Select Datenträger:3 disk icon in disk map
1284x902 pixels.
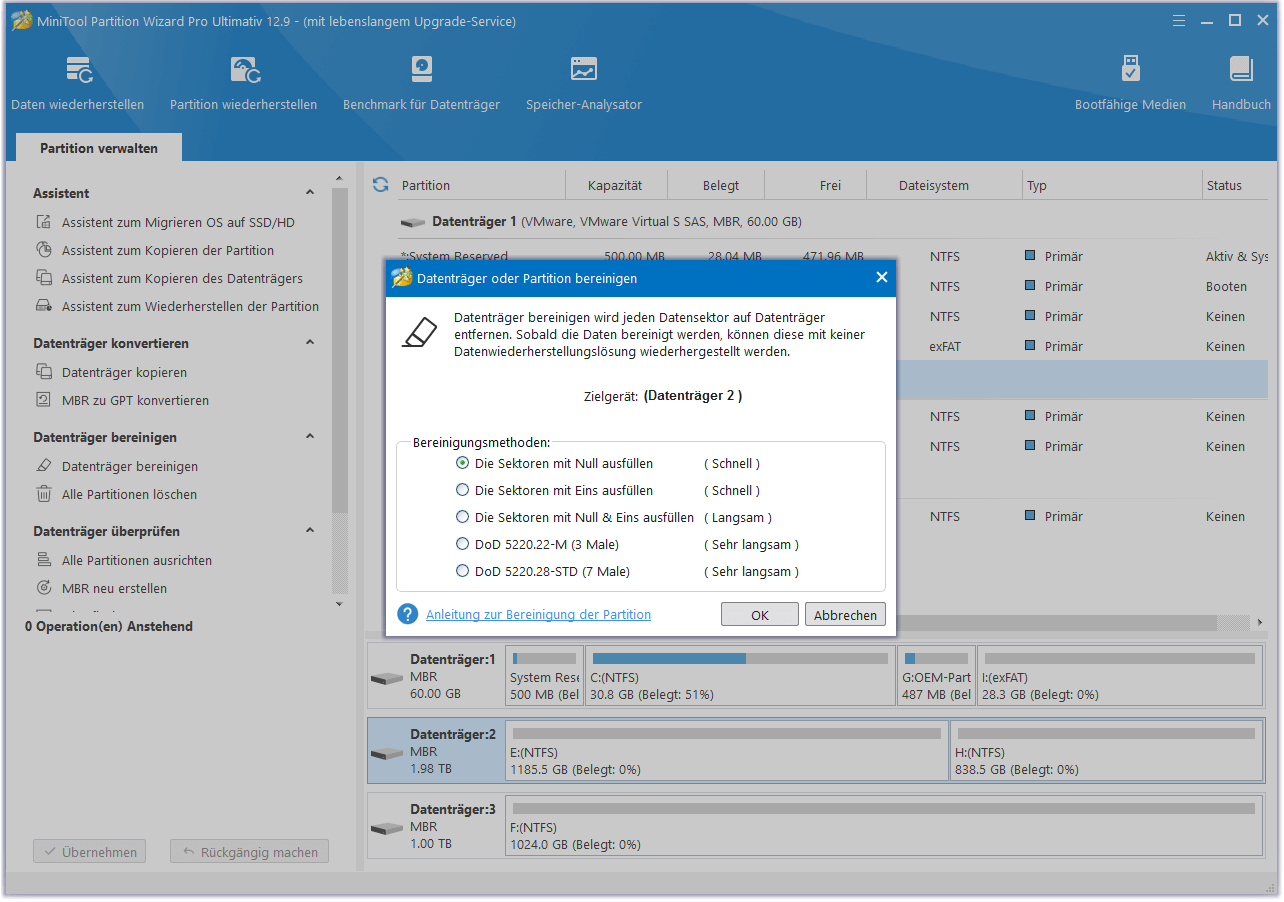(x=386, y=828)
